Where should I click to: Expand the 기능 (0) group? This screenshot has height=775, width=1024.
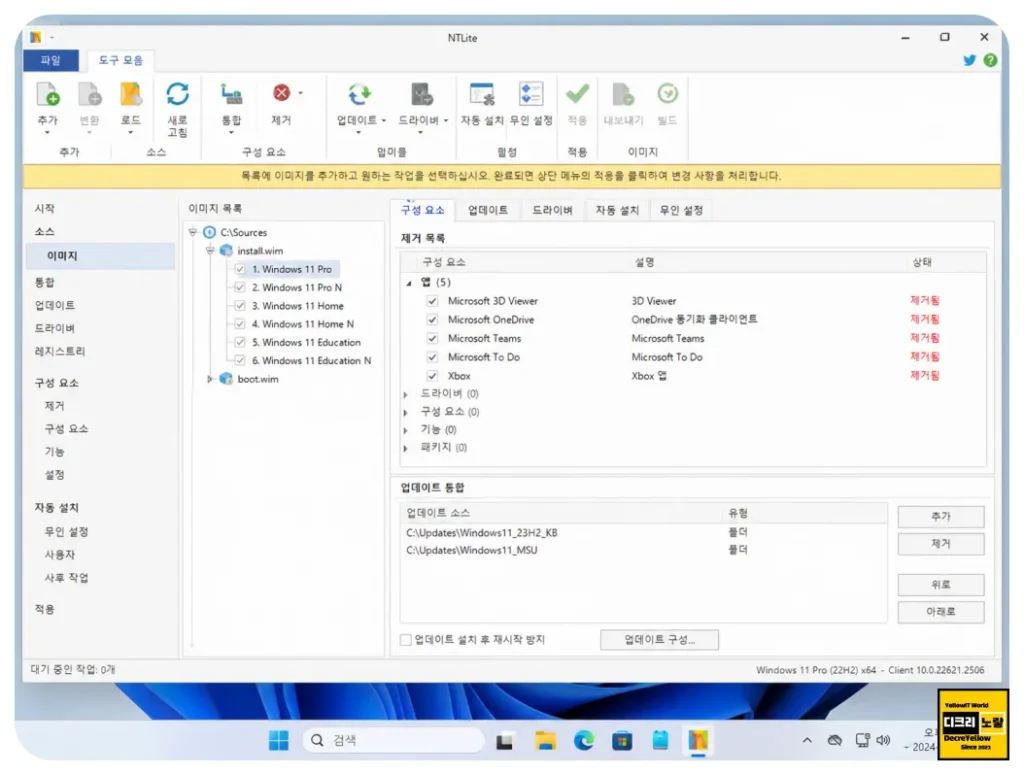(x=406, y=430)
